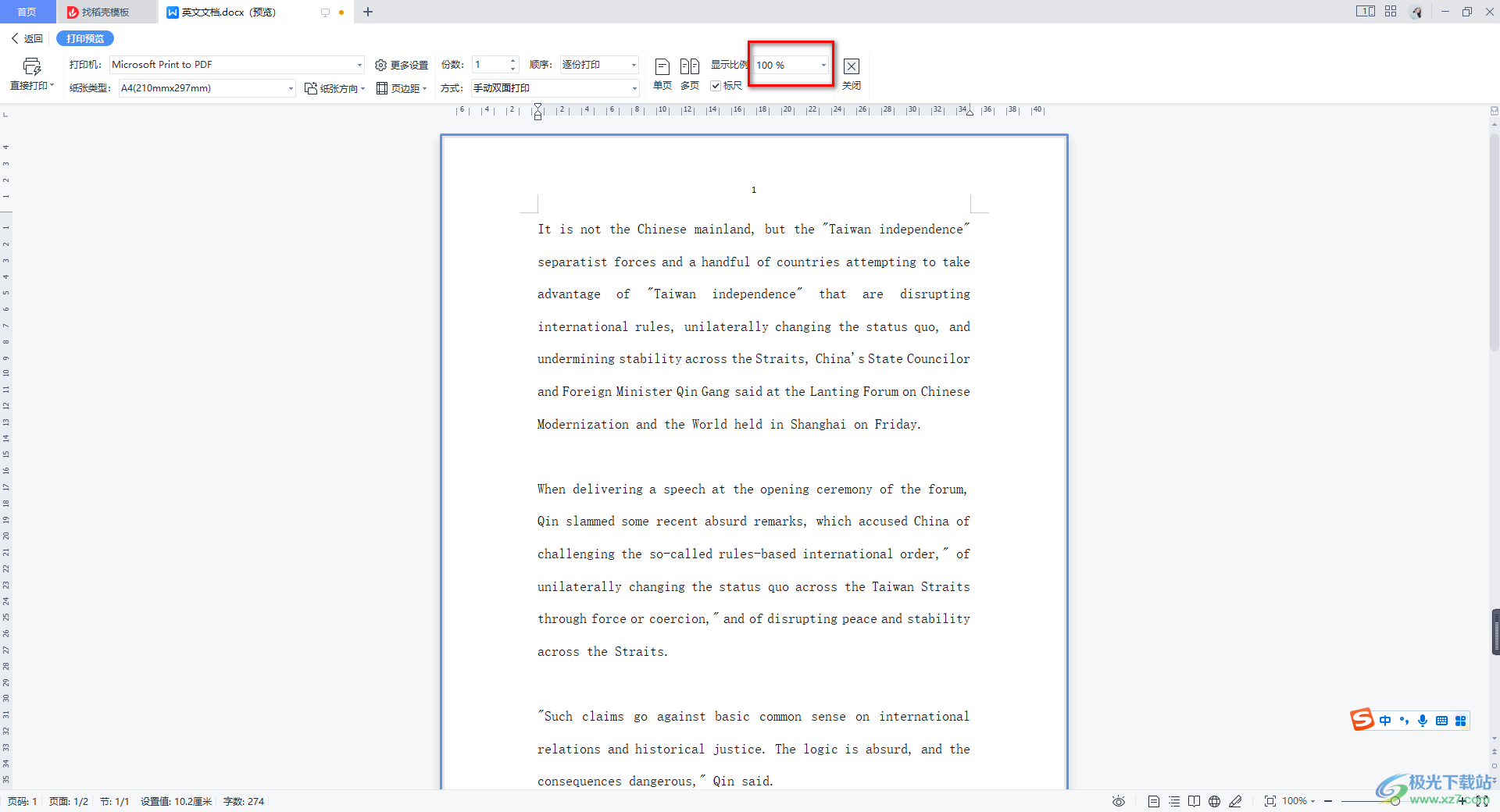This screenshot has height=812, width=1500.
Task: Toggle Sogou Chinese/English input mode (中)
Action: click(1385, 721)
